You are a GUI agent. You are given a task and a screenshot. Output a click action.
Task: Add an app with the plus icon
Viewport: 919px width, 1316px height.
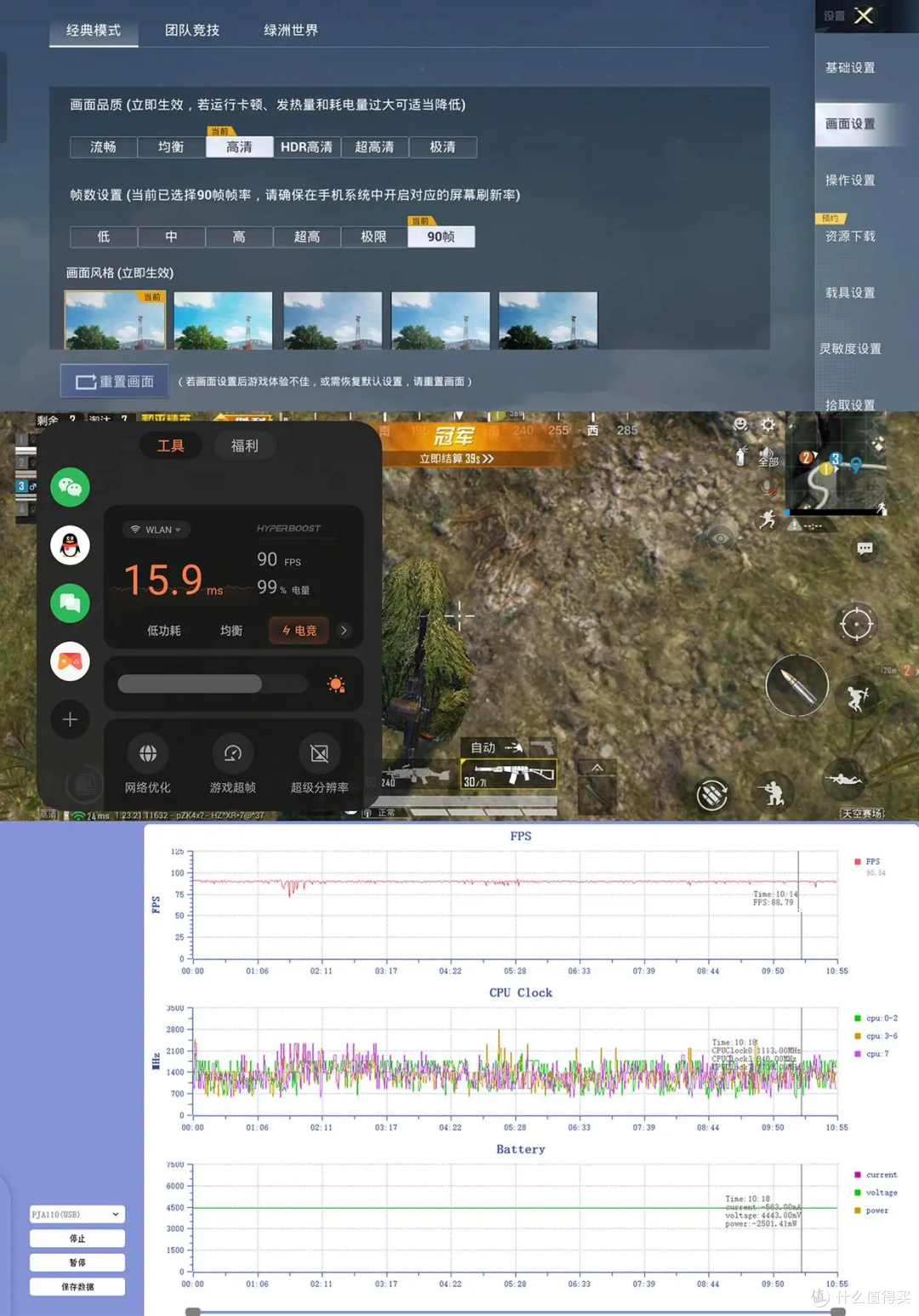(70, 719)
